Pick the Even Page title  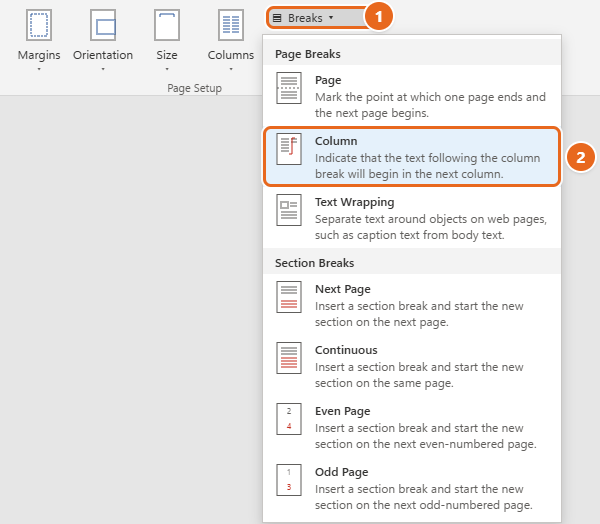(x=342, y=411)
